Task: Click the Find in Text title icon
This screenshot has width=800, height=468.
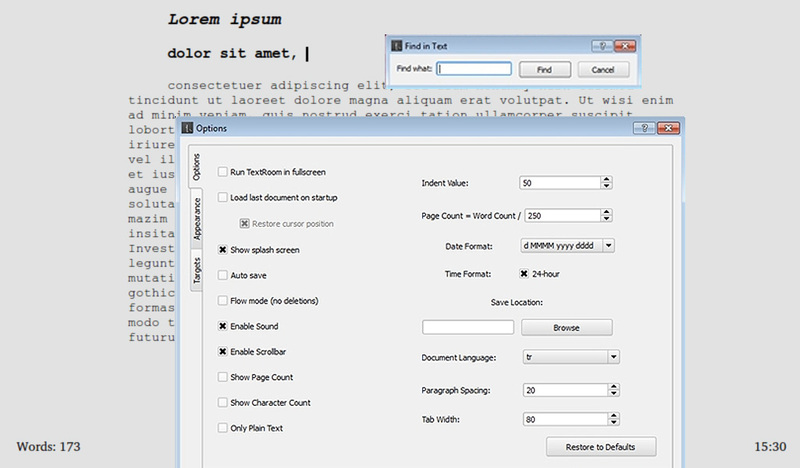Action: coord(396,46)
